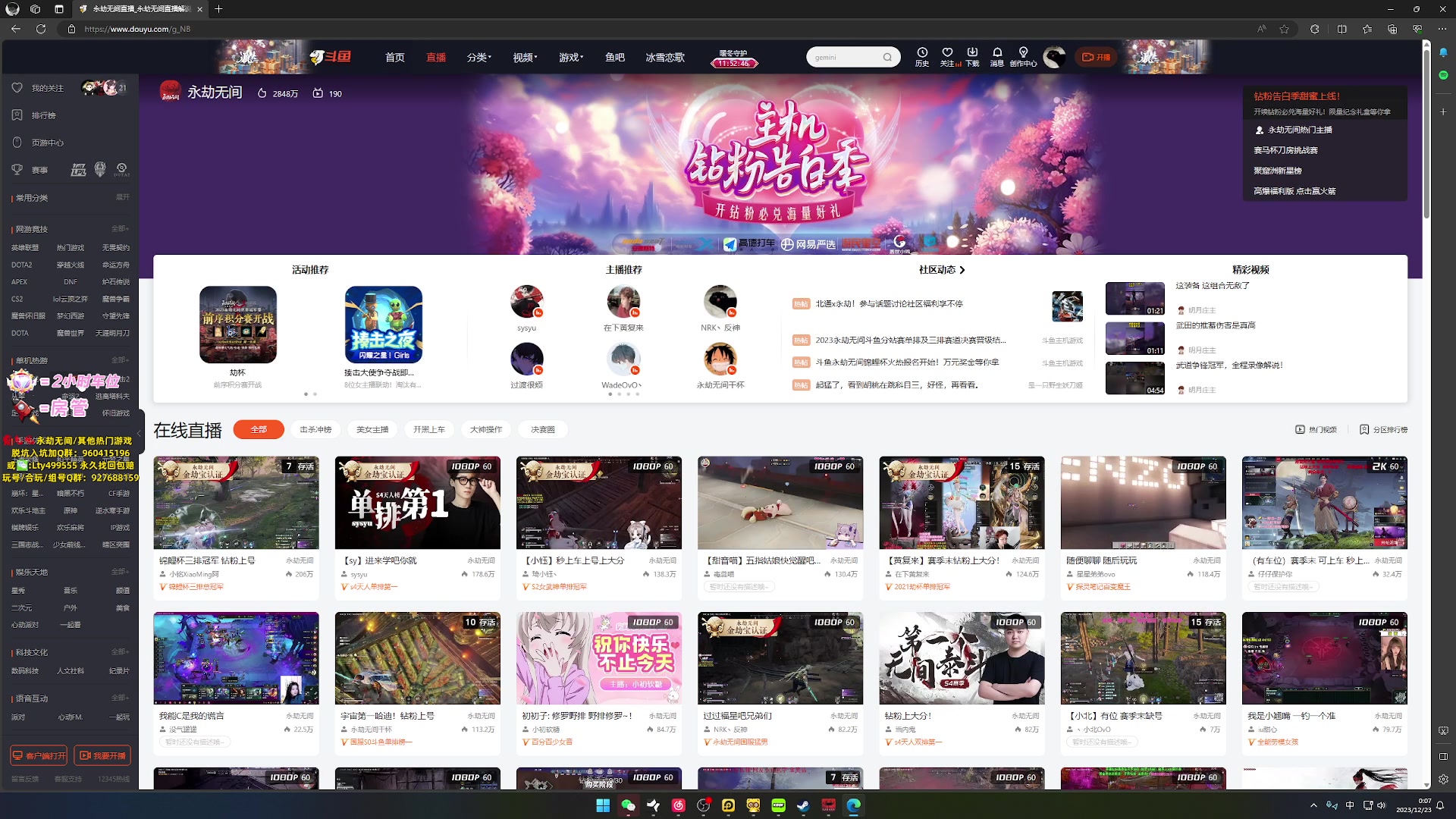Select the 击杀冲榜 filter tab

[315, 429]
